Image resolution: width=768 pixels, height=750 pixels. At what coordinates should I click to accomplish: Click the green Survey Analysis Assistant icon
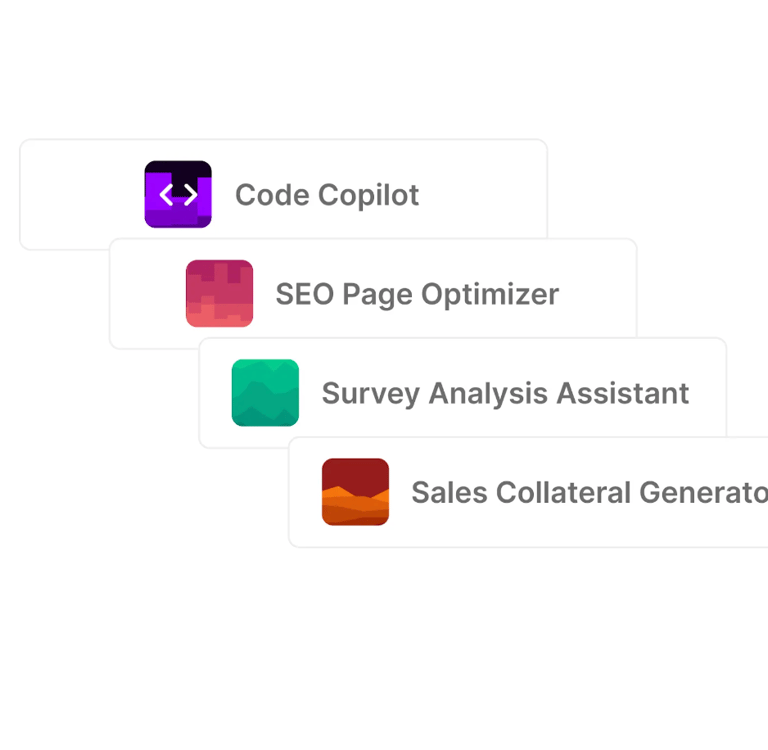click(x=265, y=393)
